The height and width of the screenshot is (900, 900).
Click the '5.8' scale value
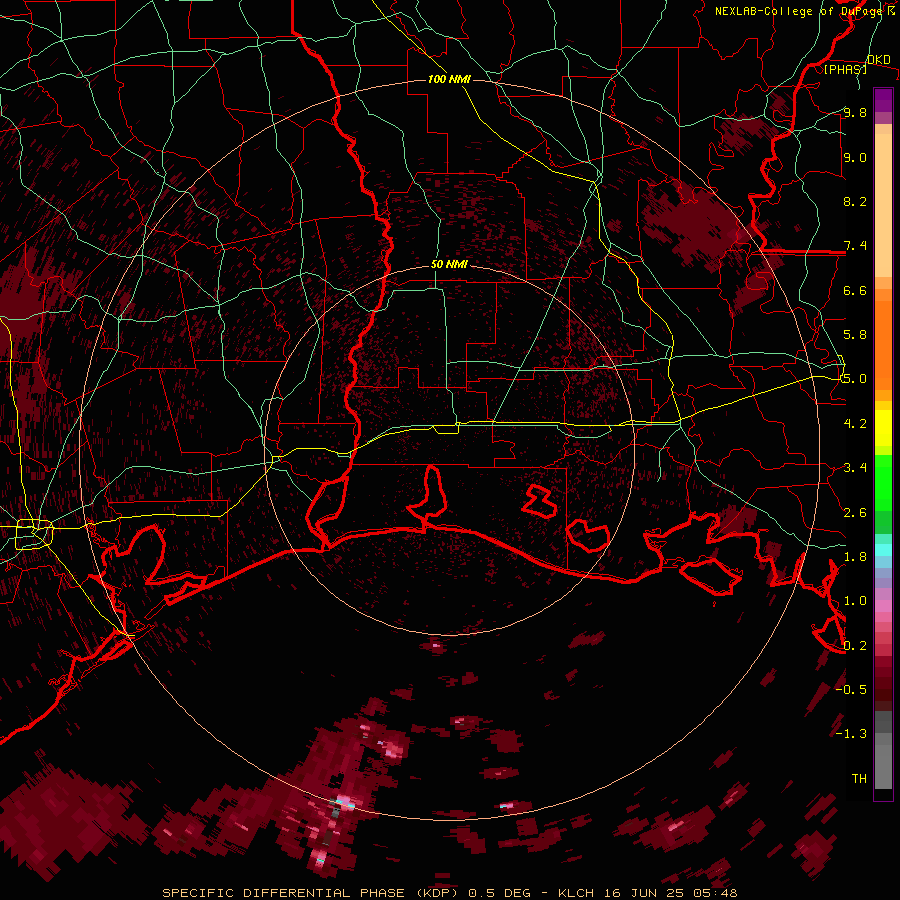tap(855, 335)
